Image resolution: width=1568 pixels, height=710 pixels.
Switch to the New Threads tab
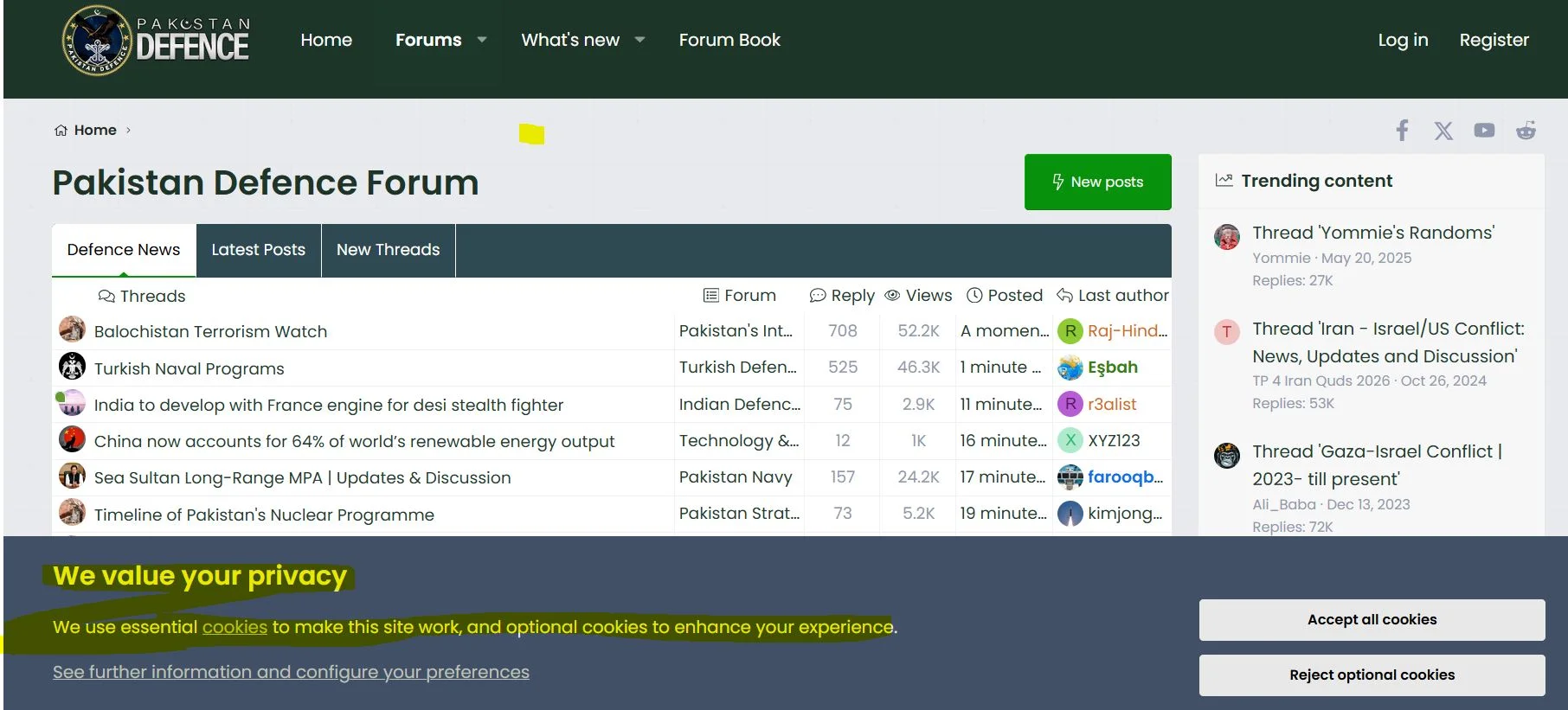[388, 250]
